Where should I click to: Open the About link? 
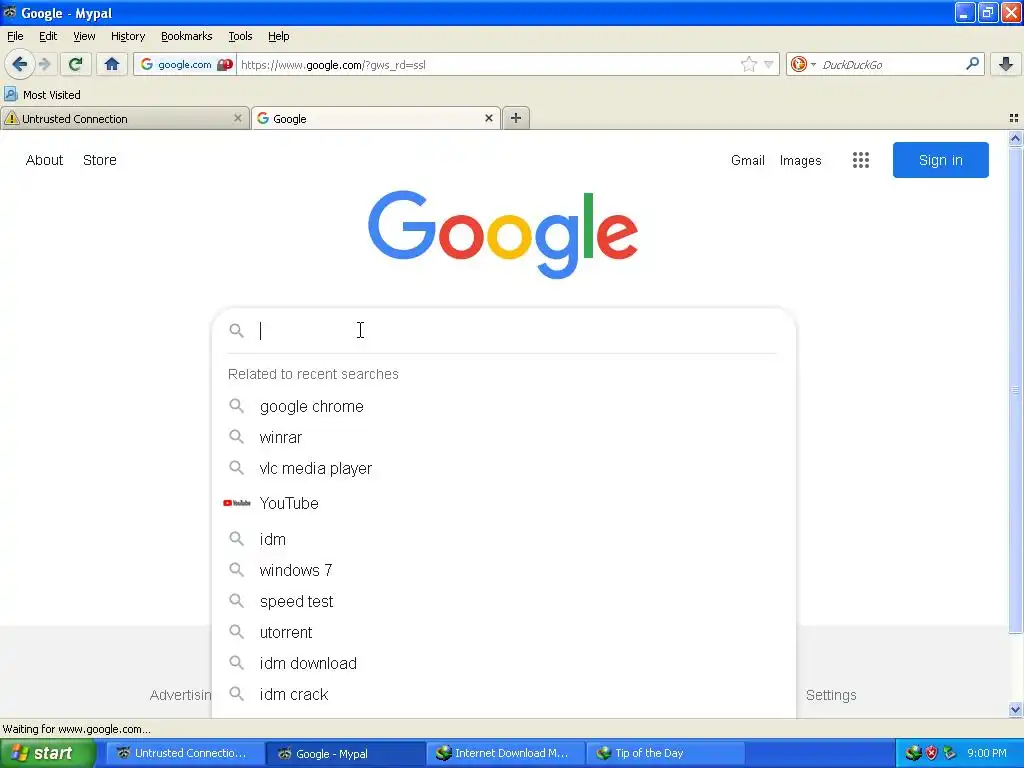[x=44, y=160]
